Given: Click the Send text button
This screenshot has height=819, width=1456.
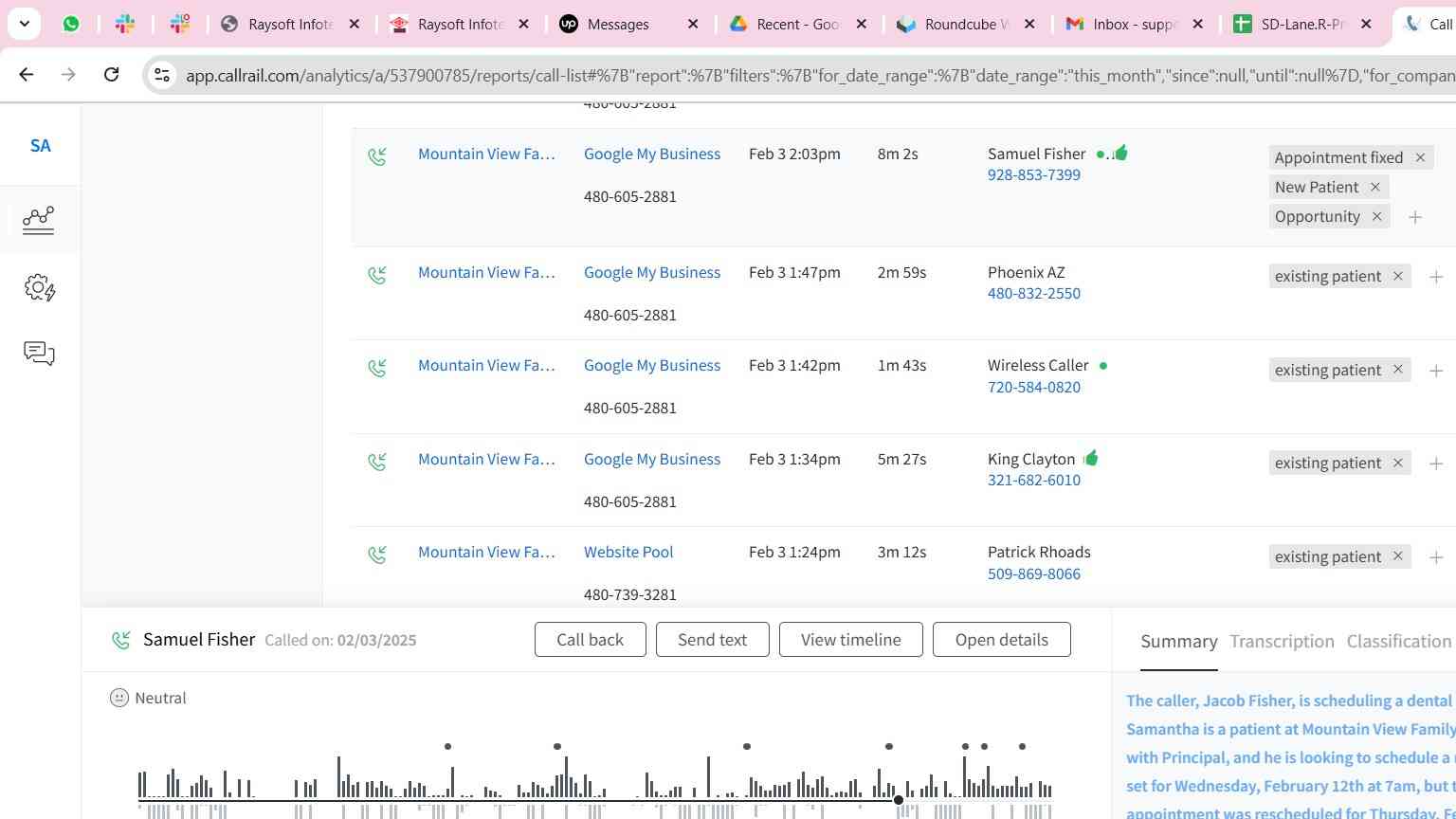Looking at the screenshot, I should [712, 640].
